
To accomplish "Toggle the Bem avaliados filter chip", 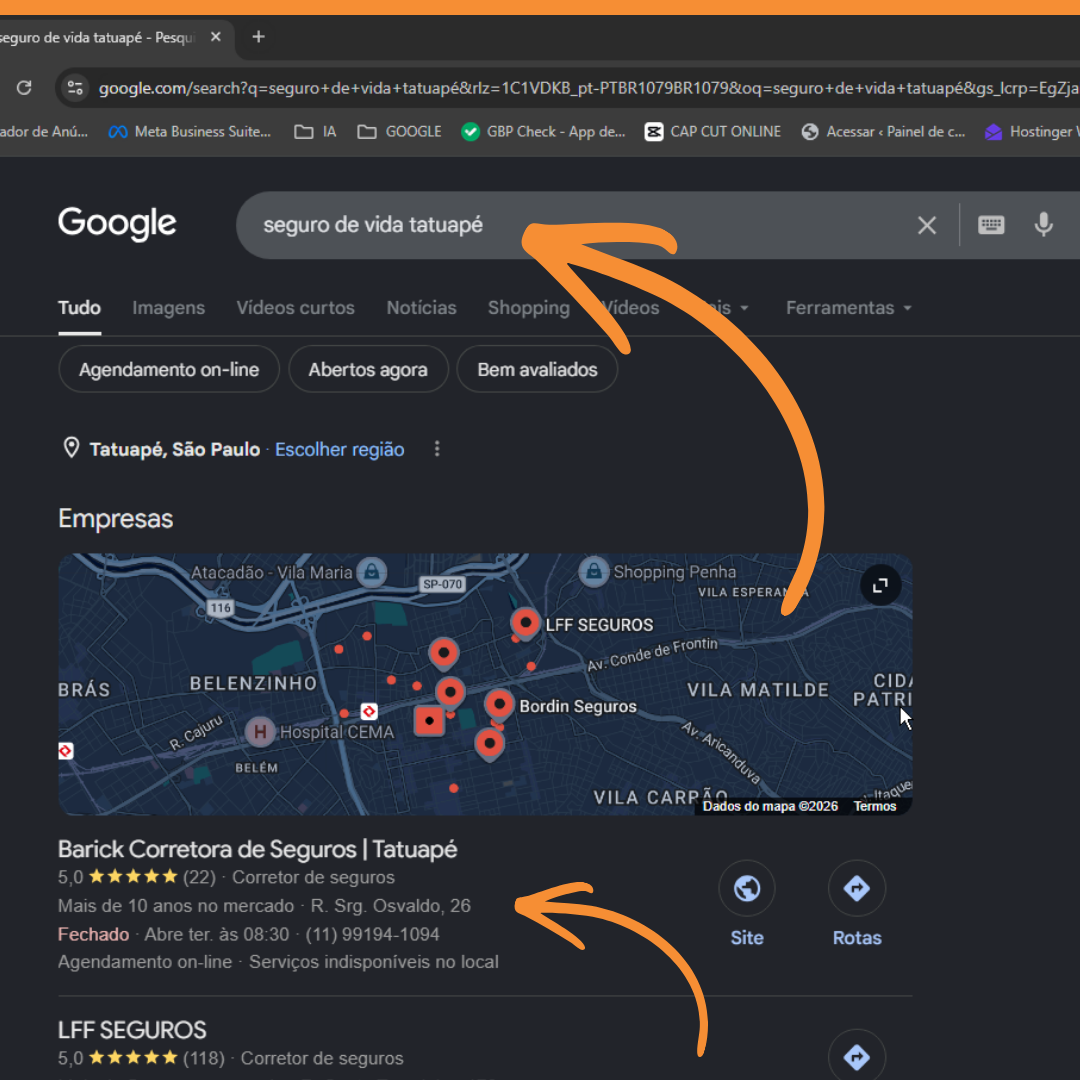I will tap(537, 370).
